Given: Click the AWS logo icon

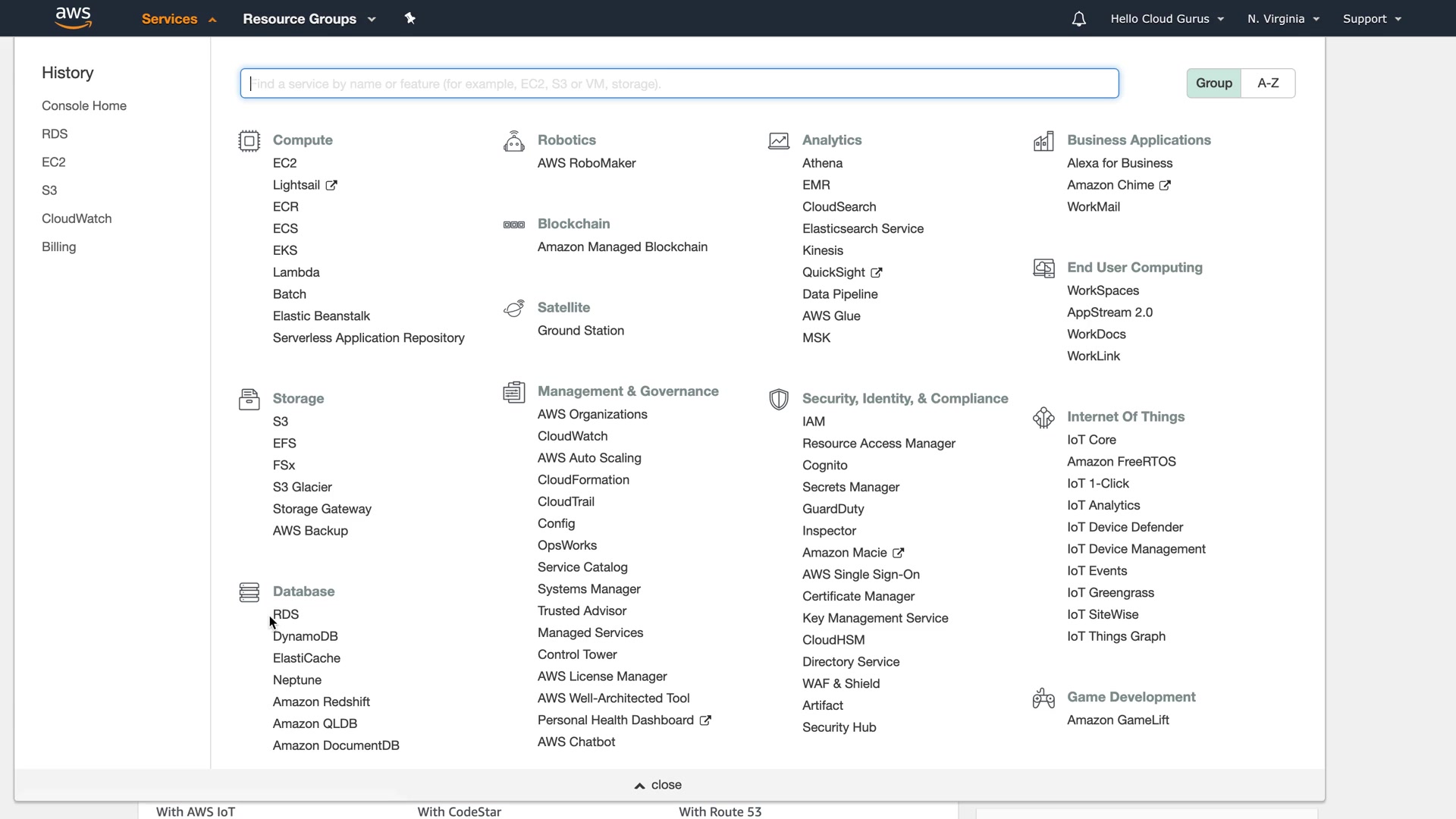Looking at the screenshot, I should coord(74,17).
